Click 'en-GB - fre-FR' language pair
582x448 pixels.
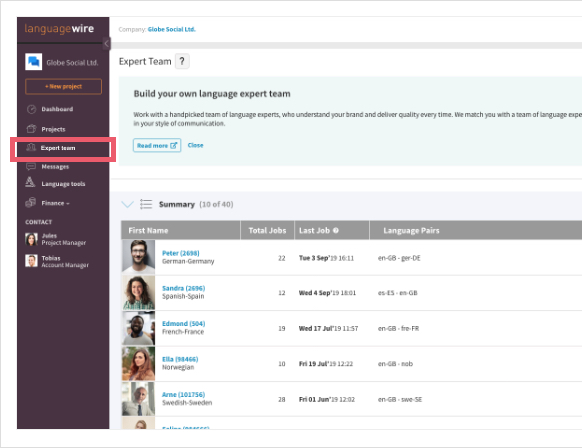click(x=398, y=328)
